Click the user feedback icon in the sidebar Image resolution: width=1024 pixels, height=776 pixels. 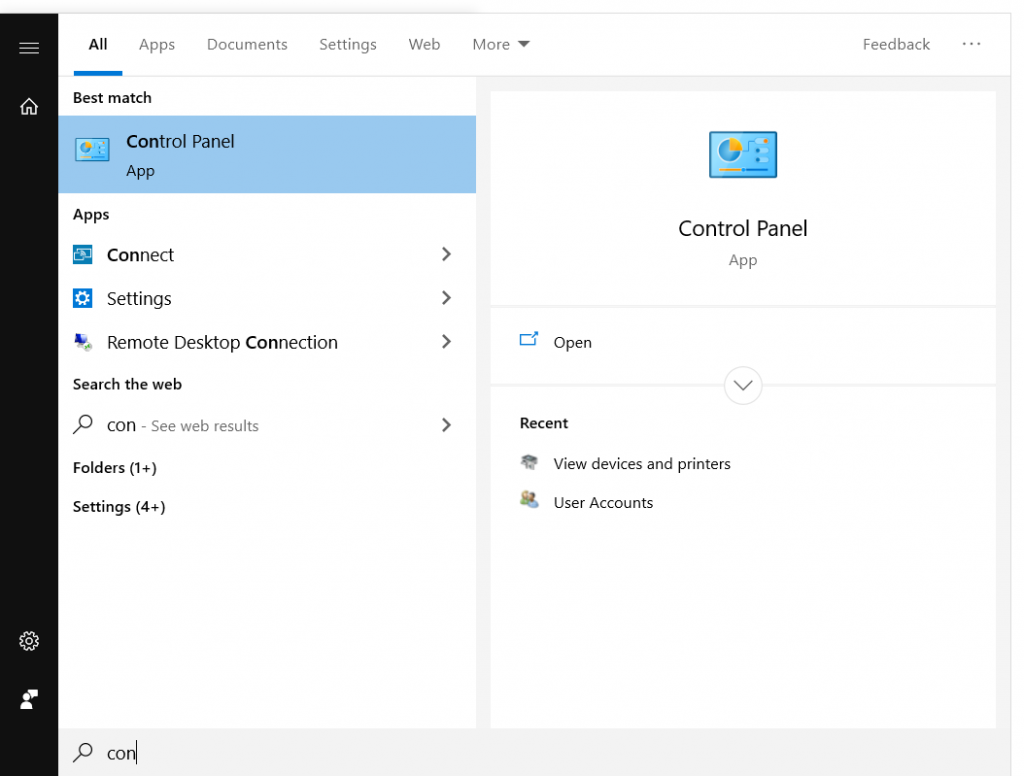(29, 700)
